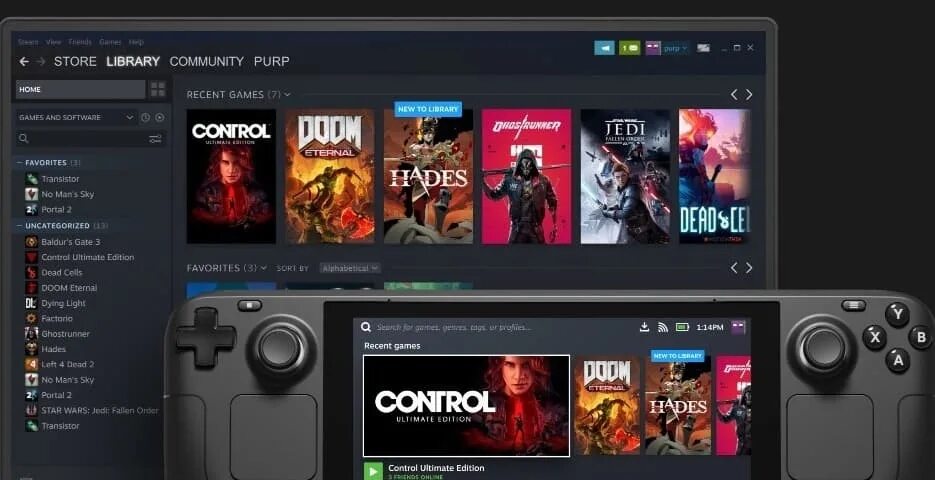Screen dimensions: 935x480
Task: Open downloads icon on Steam Deck screen
Action: pyautogui.click(x=644, y=327)
